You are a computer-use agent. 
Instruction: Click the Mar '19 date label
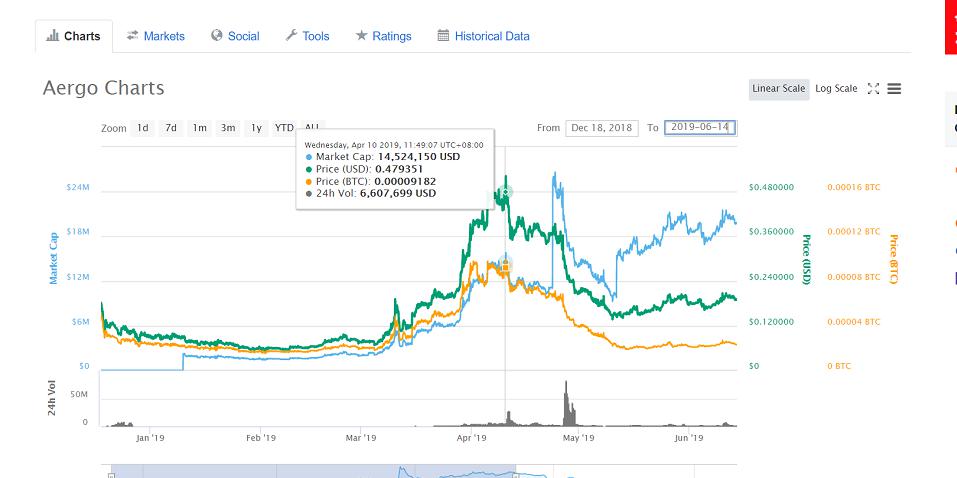[361, 438]
